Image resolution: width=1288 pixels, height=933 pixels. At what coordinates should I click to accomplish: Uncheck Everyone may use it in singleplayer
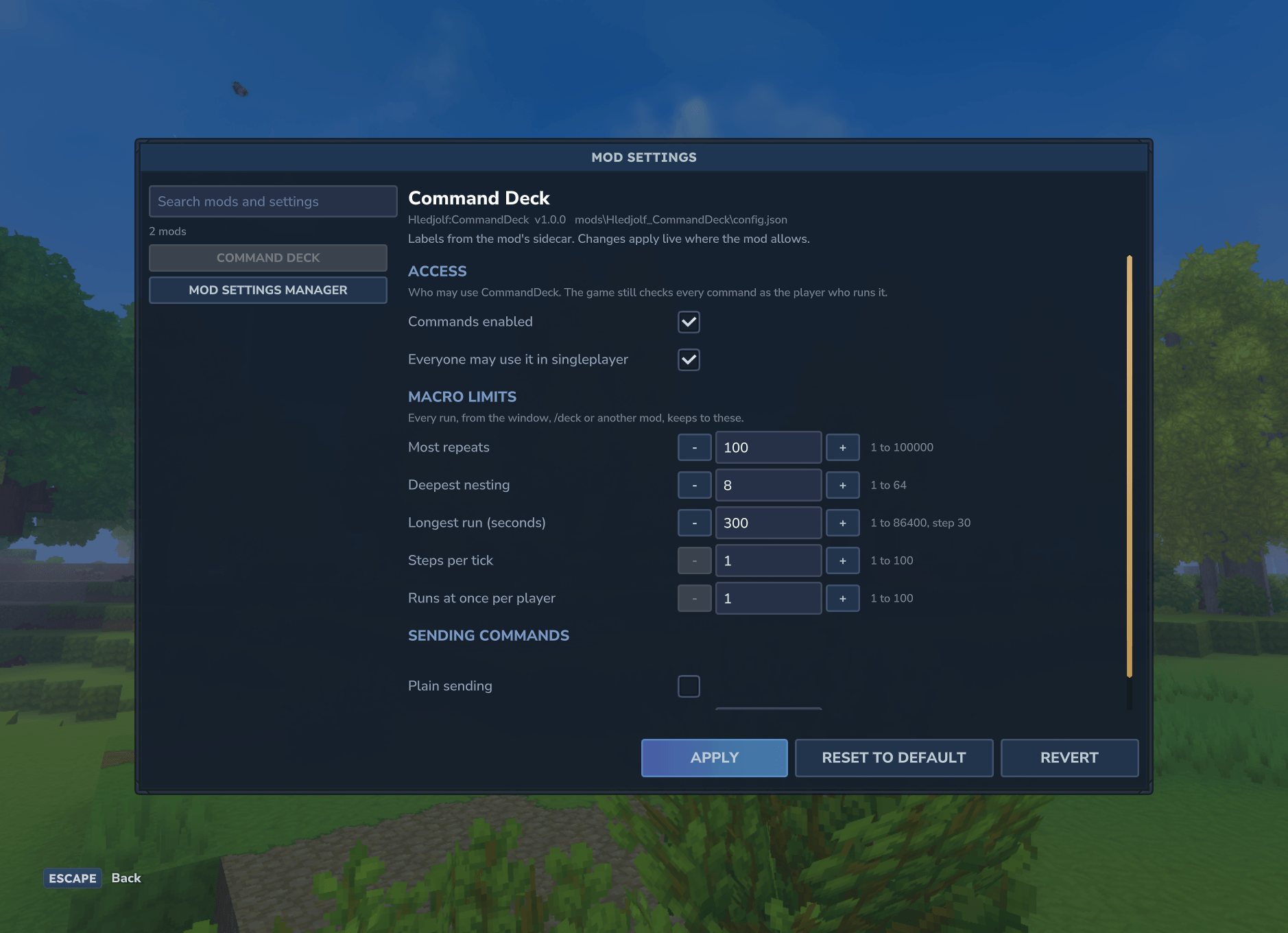689,359
